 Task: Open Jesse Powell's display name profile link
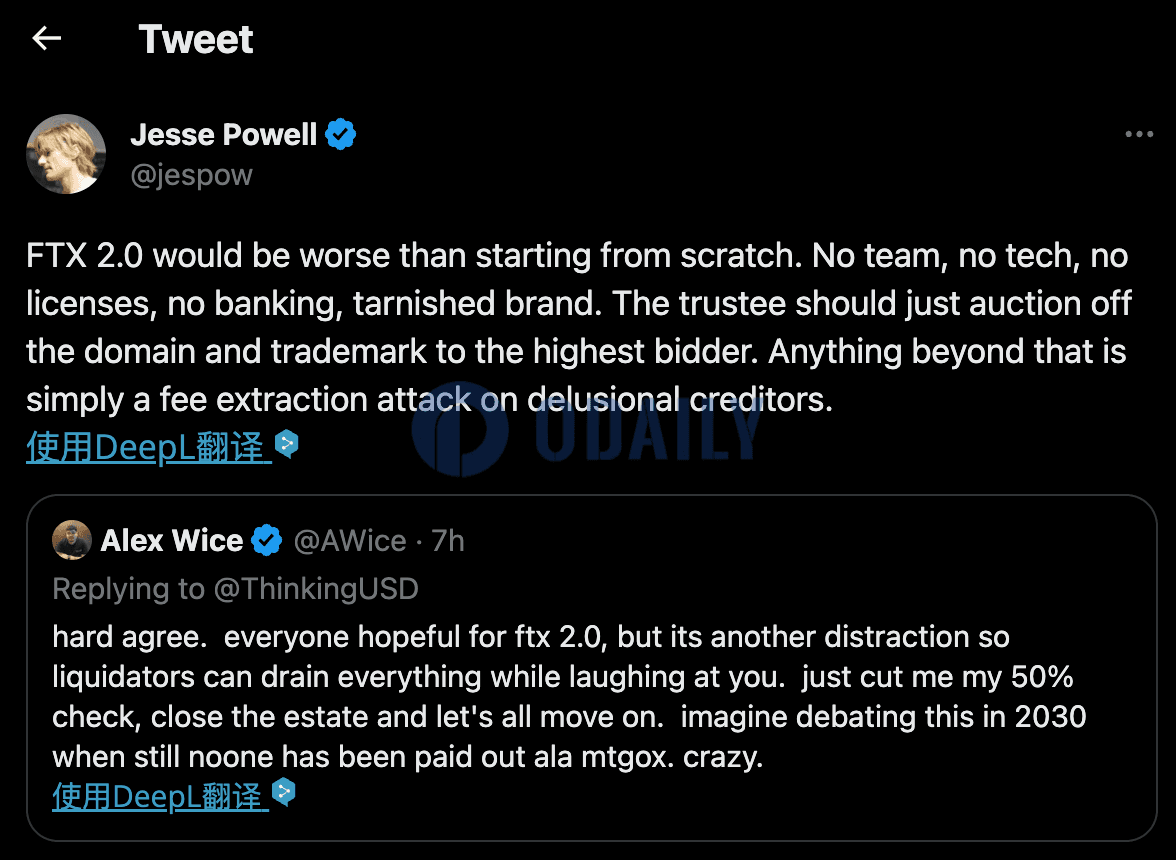click(224, 135)
